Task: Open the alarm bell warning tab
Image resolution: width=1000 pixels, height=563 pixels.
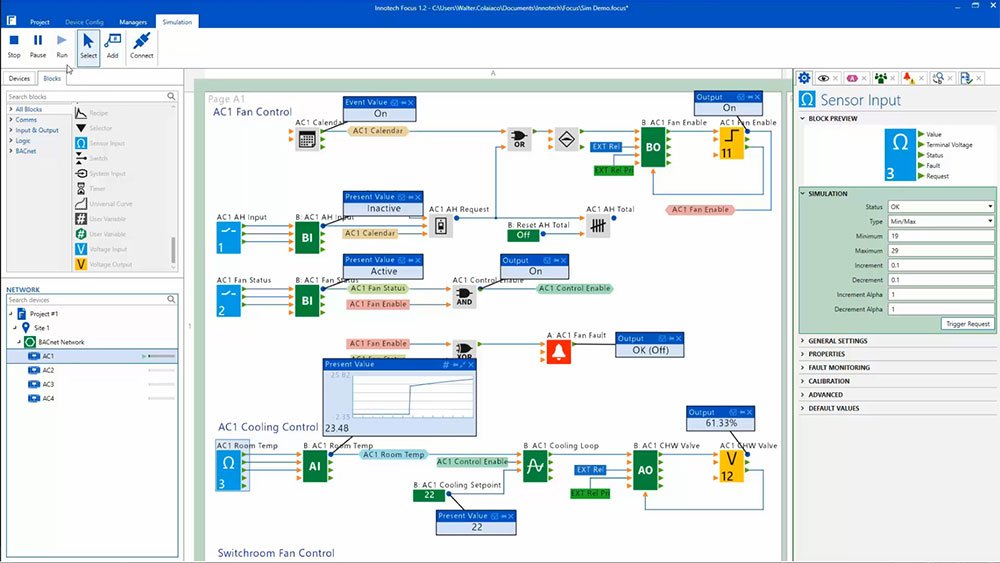Action: point(909,78)
